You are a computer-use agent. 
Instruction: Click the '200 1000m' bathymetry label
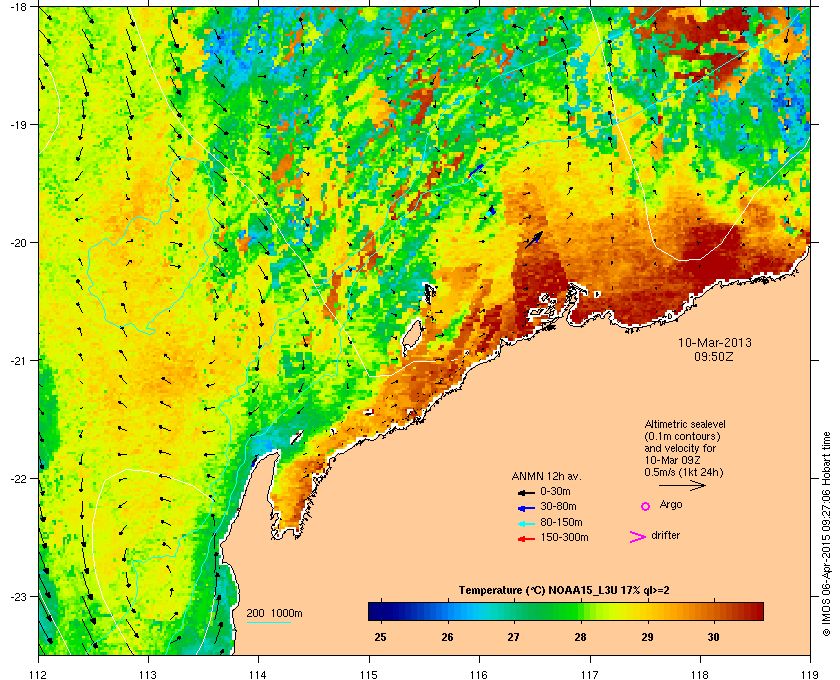274,614
